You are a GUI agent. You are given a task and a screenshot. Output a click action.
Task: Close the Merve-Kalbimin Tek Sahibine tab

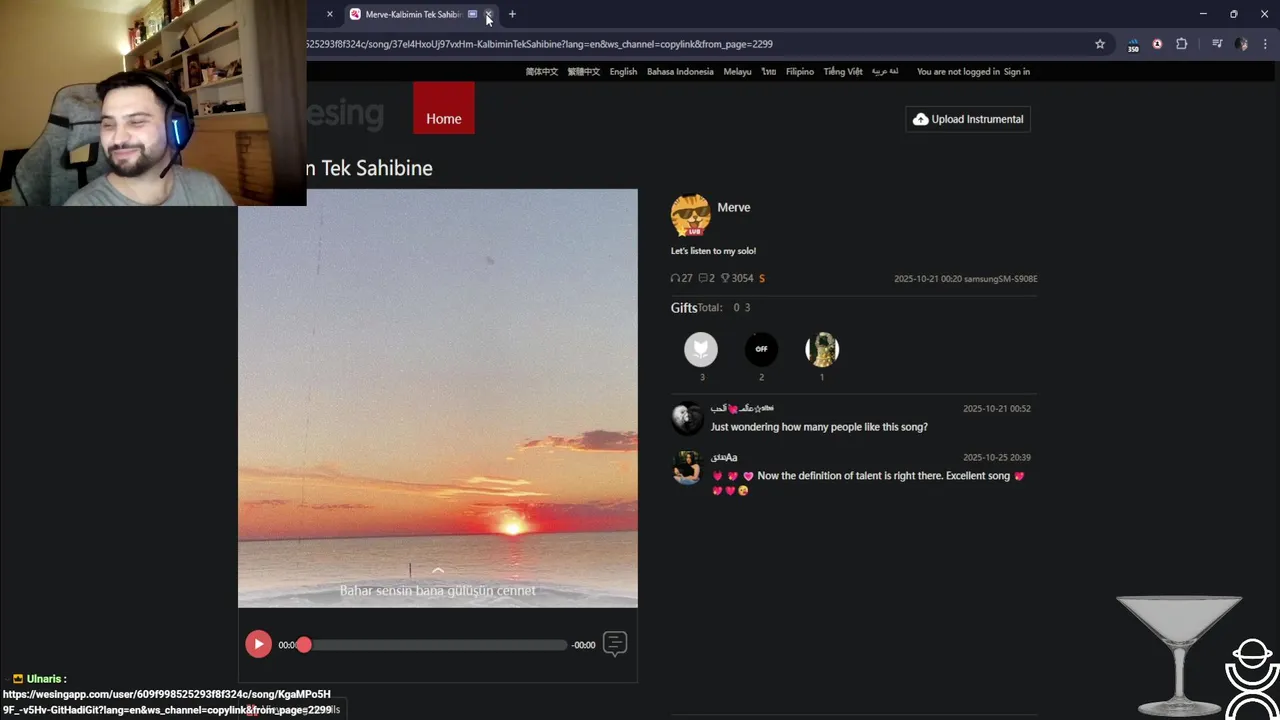pyautogui.click(x=488, y=14)
